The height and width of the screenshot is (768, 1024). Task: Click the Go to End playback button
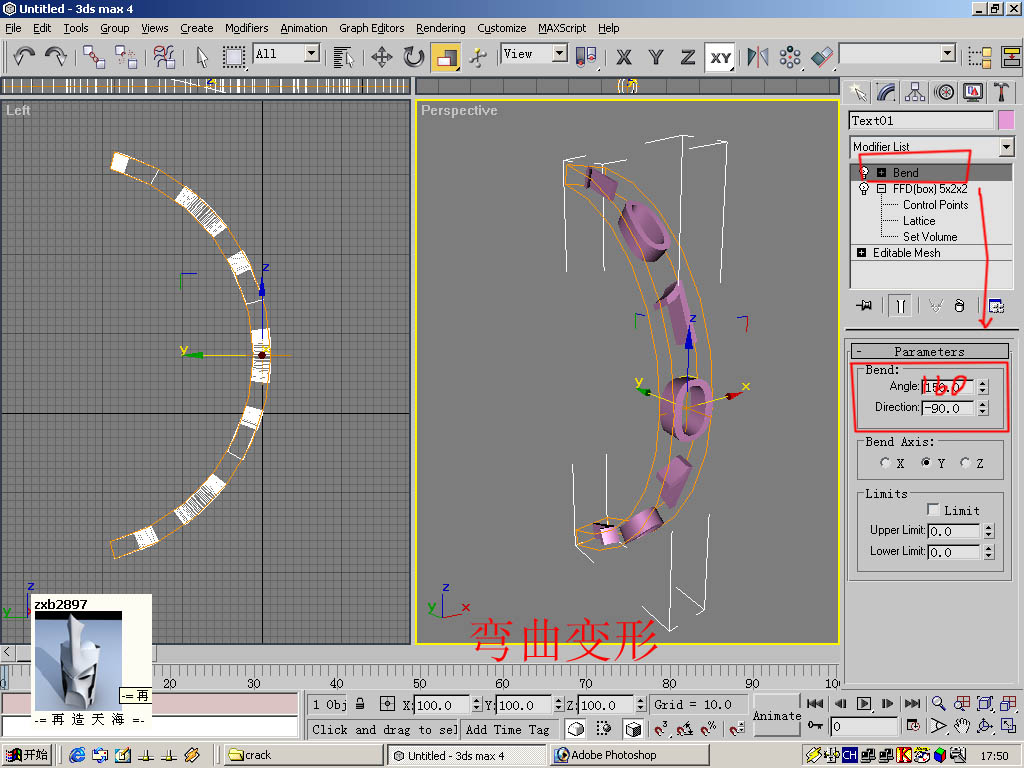pos(912,703)
